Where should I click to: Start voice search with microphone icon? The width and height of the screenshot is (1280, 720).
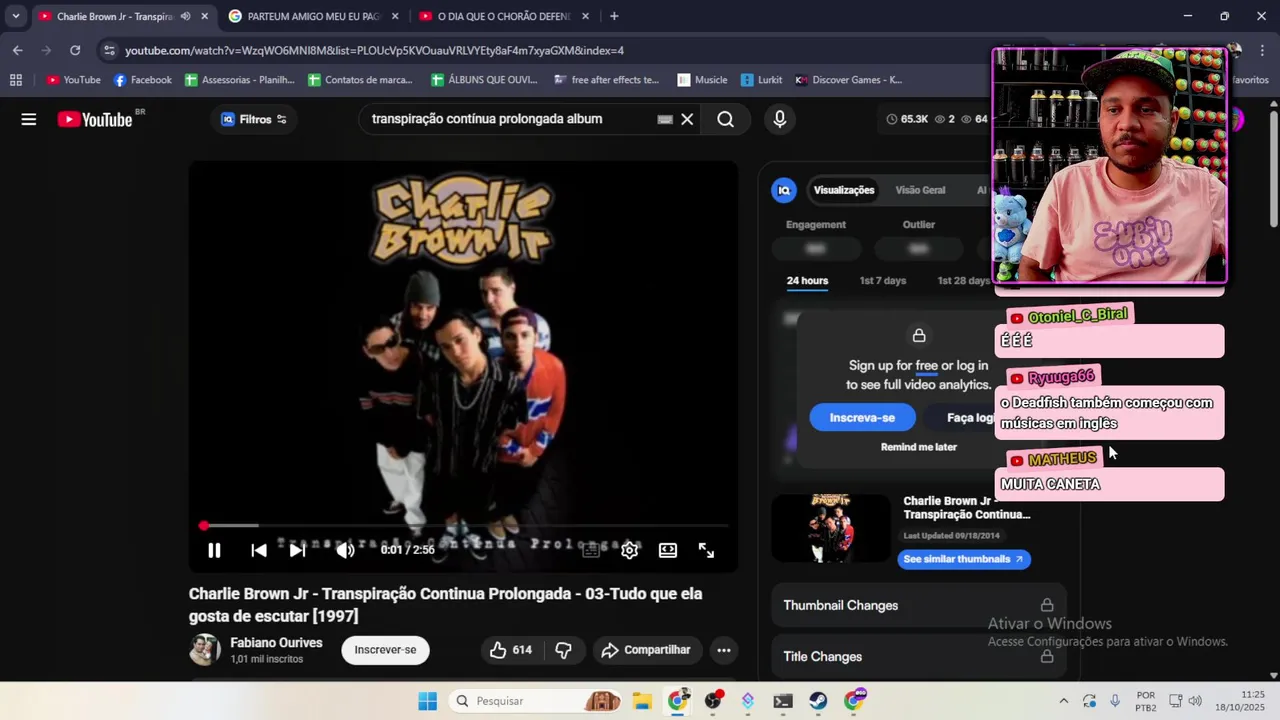coord(780,119)
